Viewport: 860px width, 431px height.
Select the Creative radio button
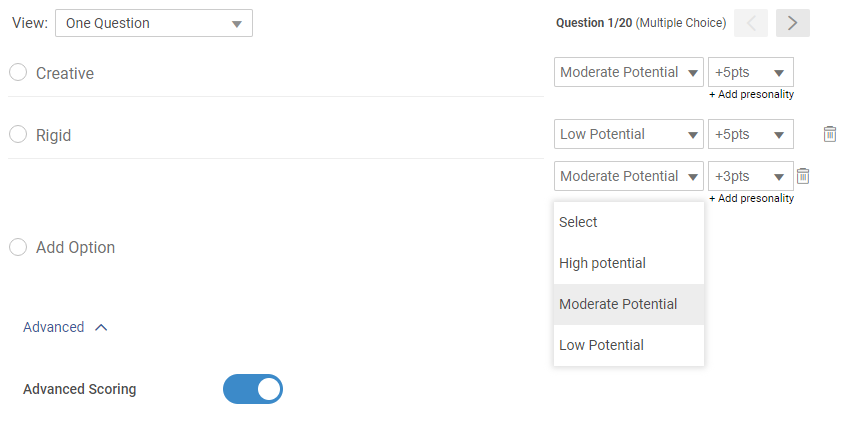click(18, 73)
